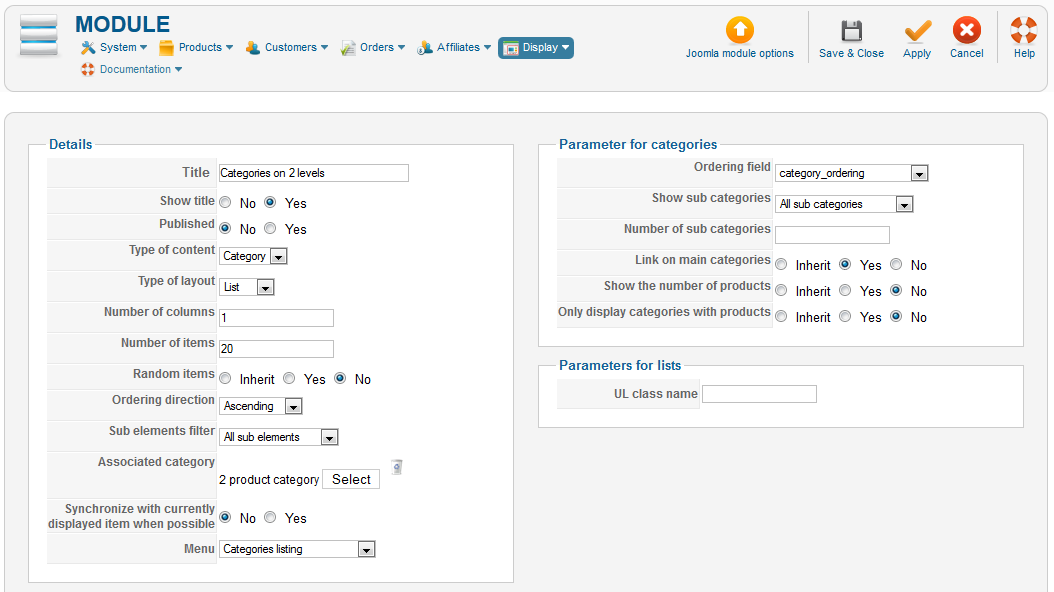The image size is (1054, 592).
Task: Click the Apply checkmark icon
Action: [917, 31]
